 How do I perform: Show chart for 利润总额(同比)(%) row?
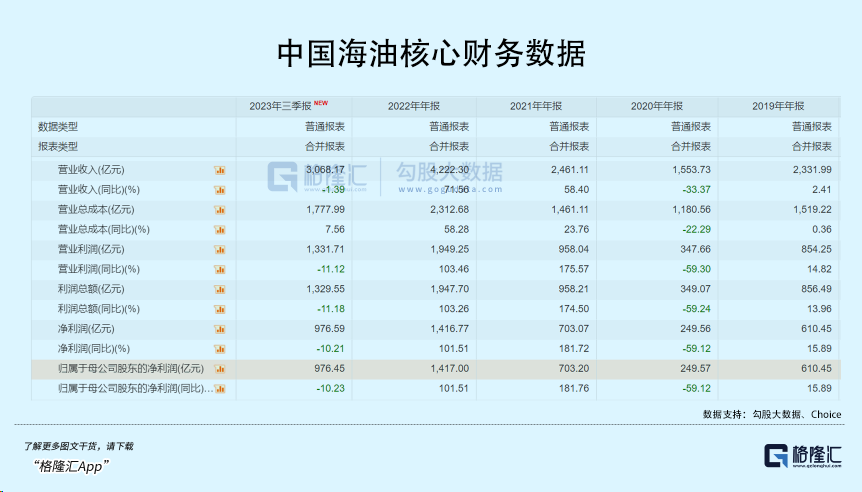point(220,308)
